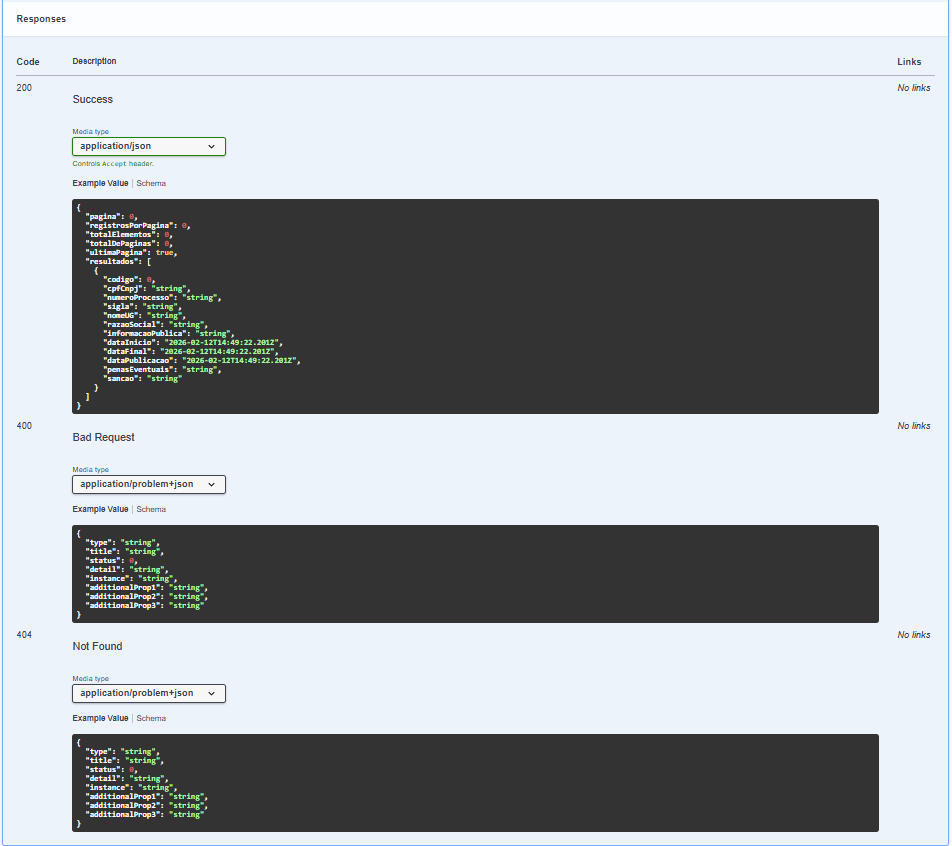Click the 200 response code
952x846 pixels.
pyautogui.click(x=24, y=88)
